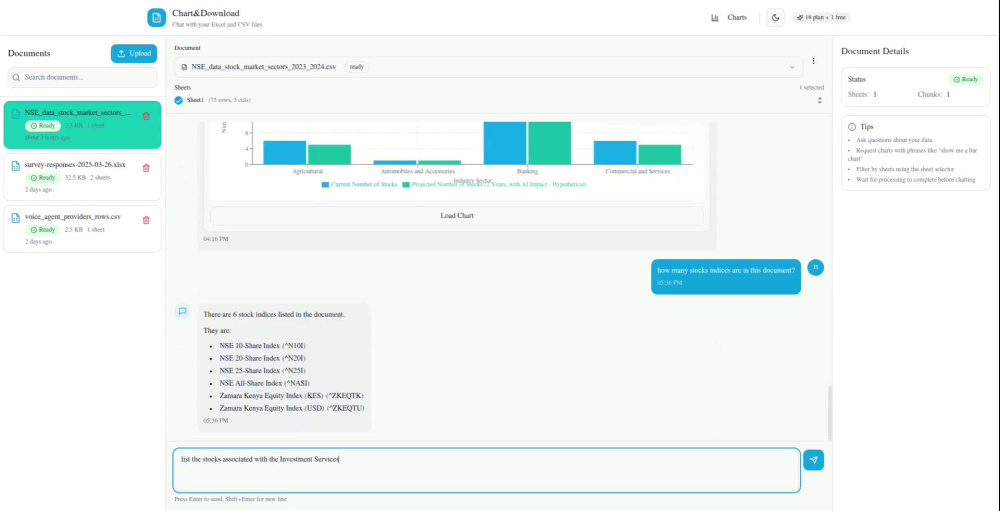Click the user avatar beside the question

815,267
